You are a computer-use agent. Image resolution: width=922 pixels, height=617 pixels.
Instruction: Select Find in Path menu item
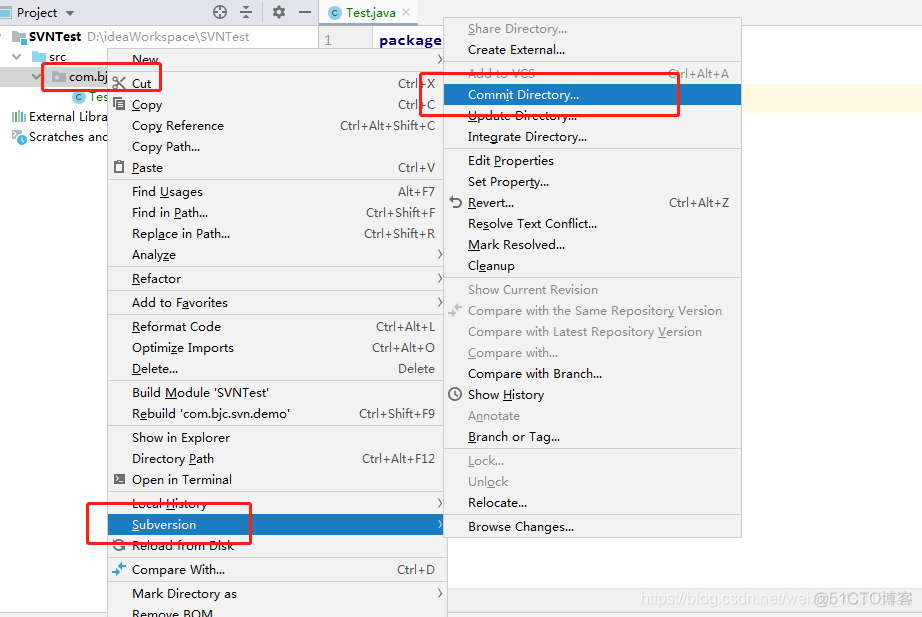275,213
